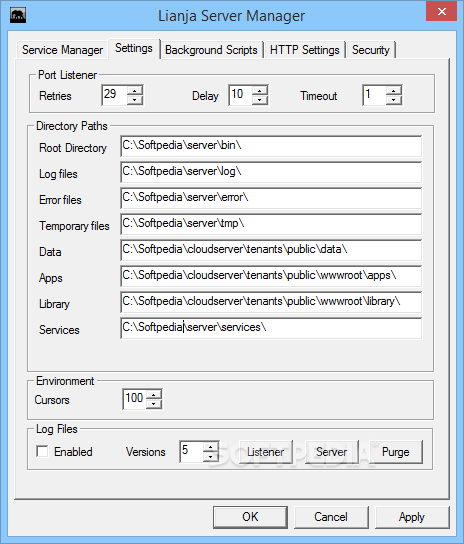The height and width of the screenshot is (544, 464).
Task: Go to the Security tab
Action: pos(371,50)
